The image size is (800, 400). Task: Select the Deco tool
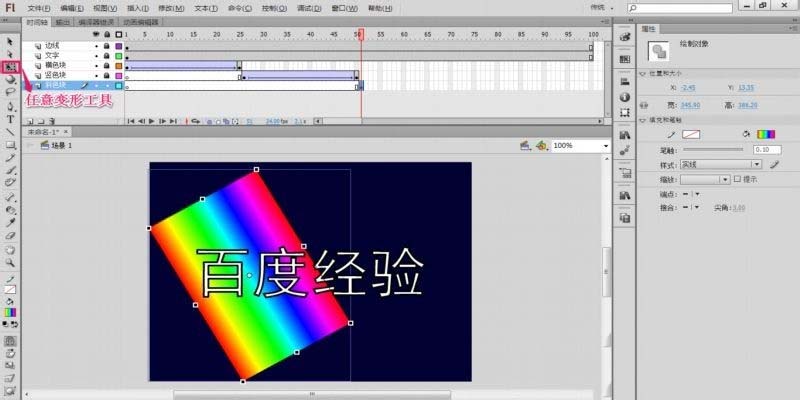(10, 182)
